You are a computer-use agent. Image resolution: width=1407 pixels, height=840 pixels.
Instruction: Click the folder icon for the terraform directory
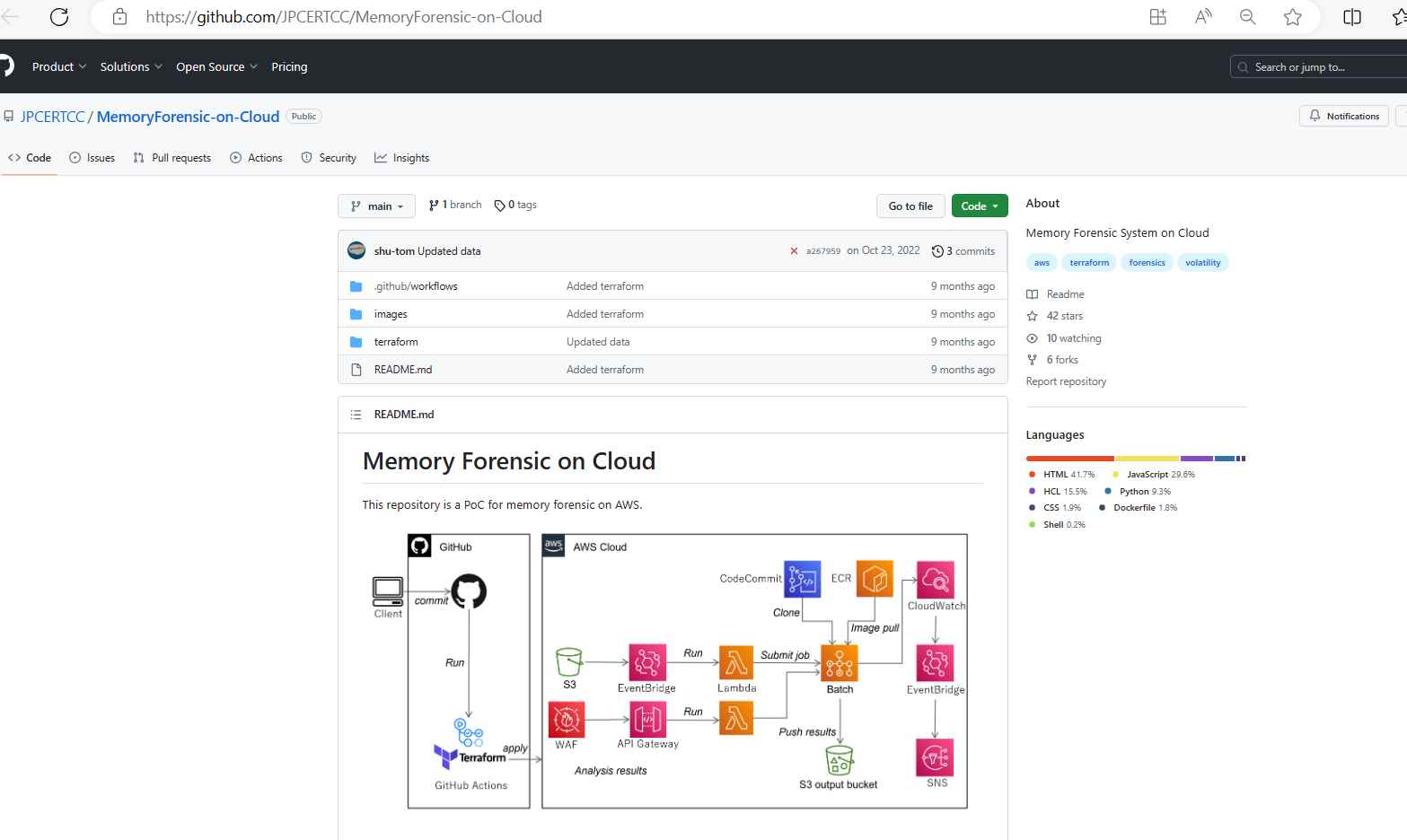pos(356,341)
